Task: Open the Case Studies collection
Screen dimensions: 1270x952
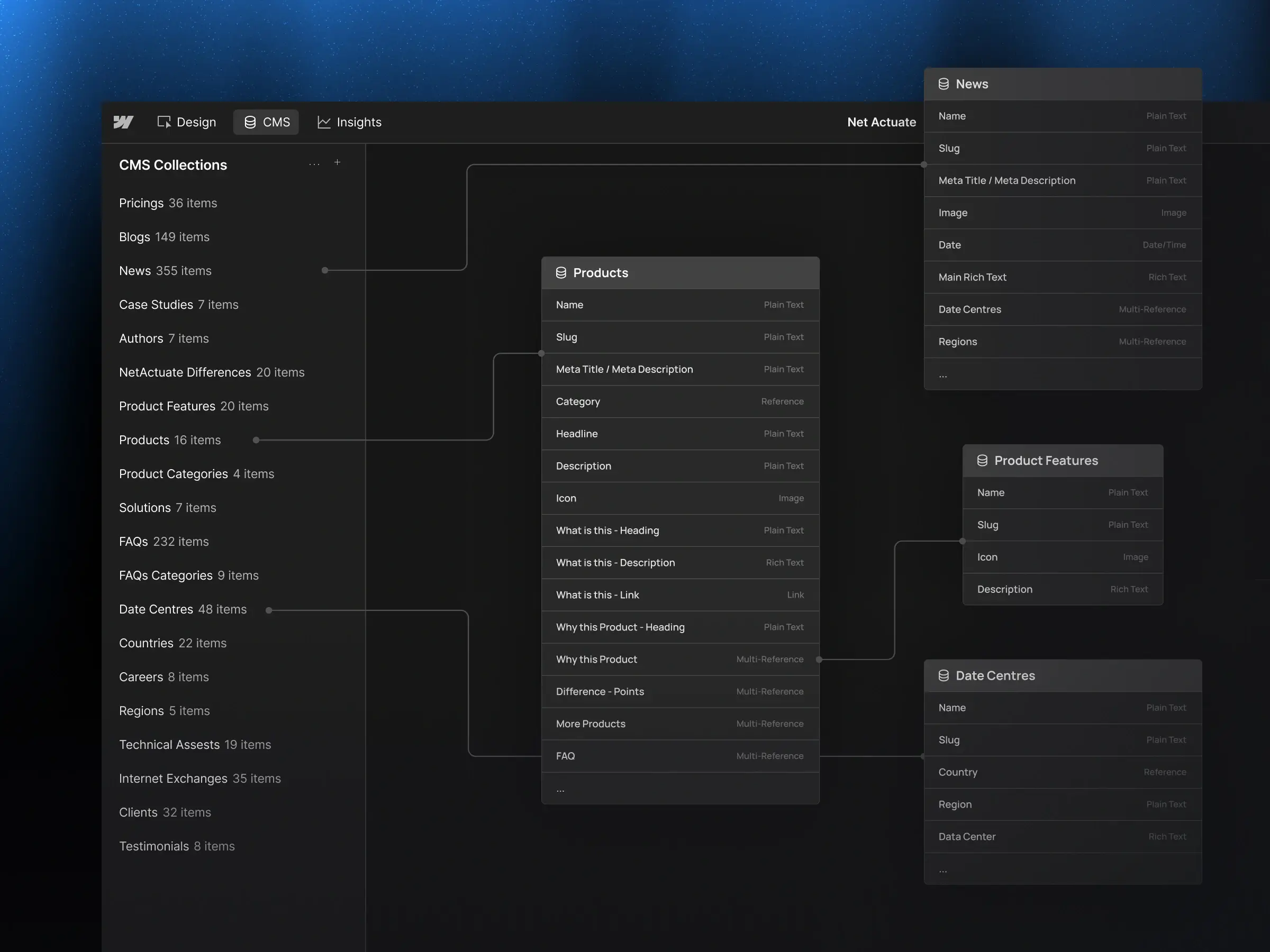Action: point(178,305)
